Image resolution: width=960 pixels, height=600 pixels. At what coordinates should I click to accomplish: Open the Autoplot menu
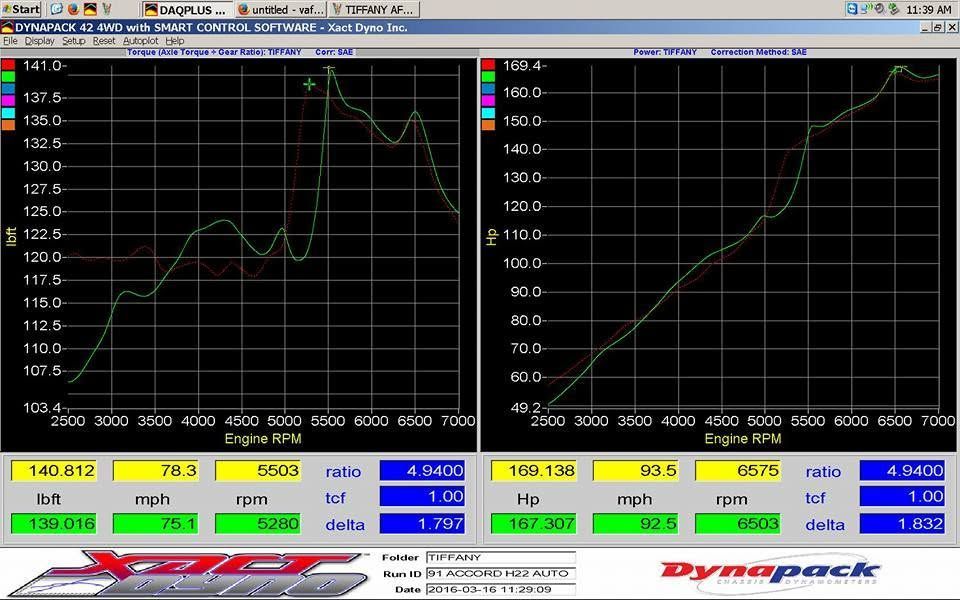[140, 41]
